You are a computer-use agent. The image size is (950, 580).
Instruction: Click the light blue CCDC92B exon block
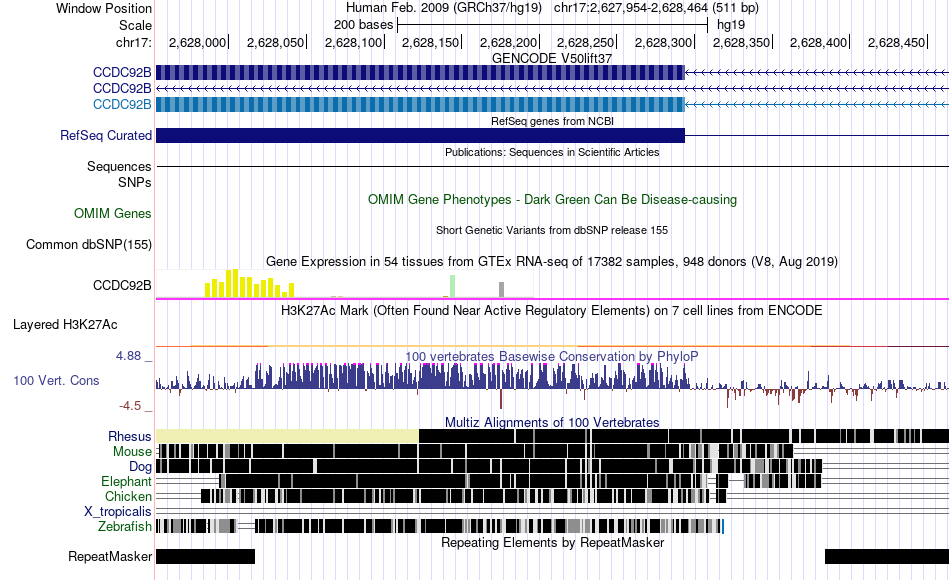coord(420,104)
